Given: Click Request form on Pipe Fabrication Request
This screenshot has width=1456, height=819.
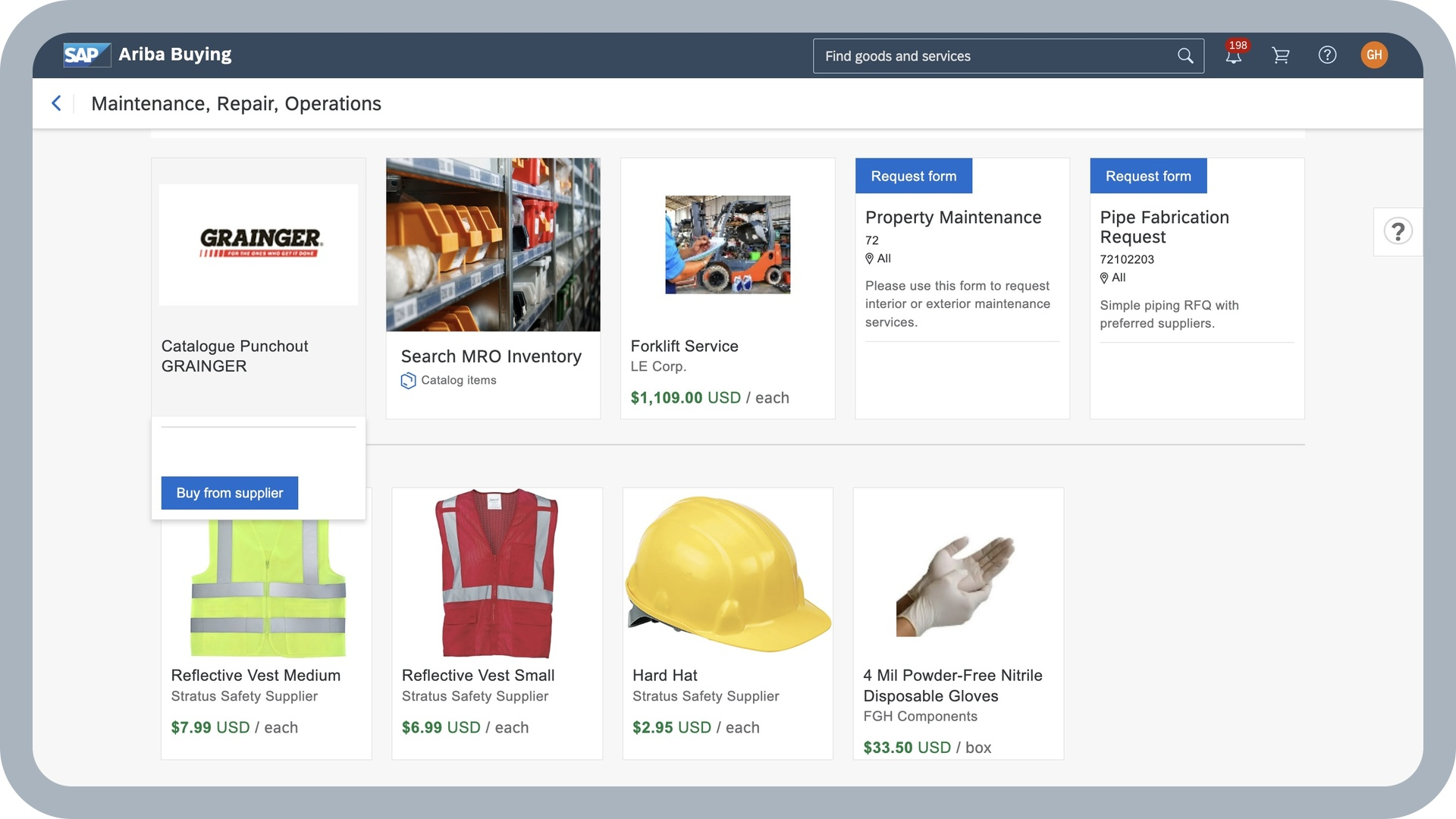Looking at the screenshot, I should 1148,176.
